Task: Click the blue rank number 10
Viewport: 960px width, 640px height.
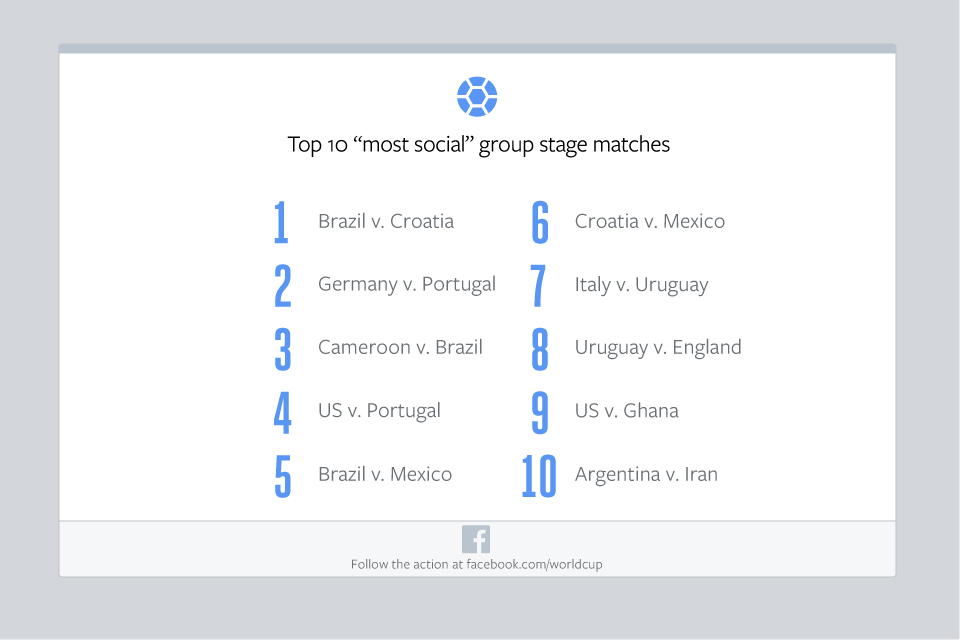Action: [x=539, y=475]
